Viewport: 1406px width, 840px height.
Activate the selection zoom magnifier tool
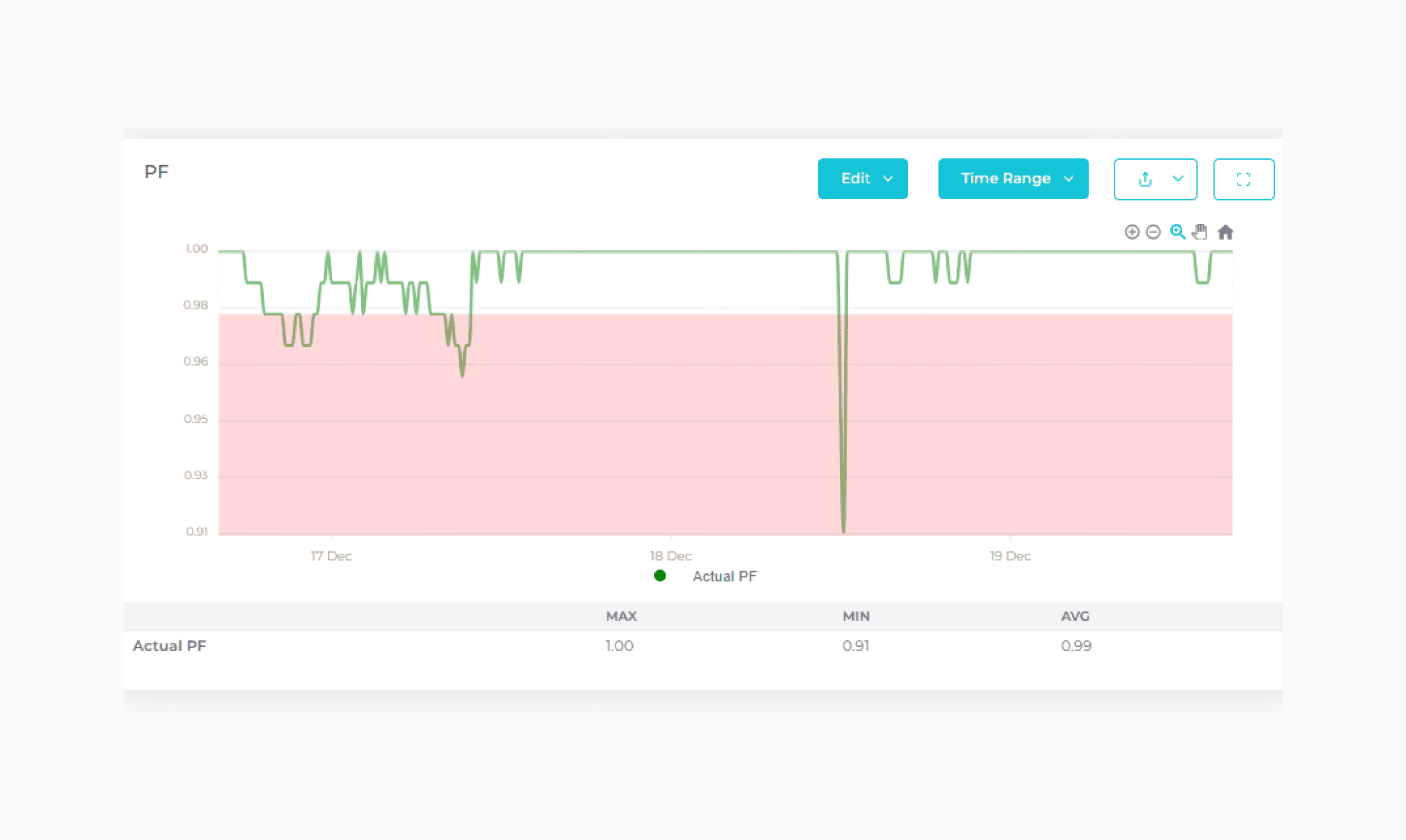click(x=1177, y=232)
